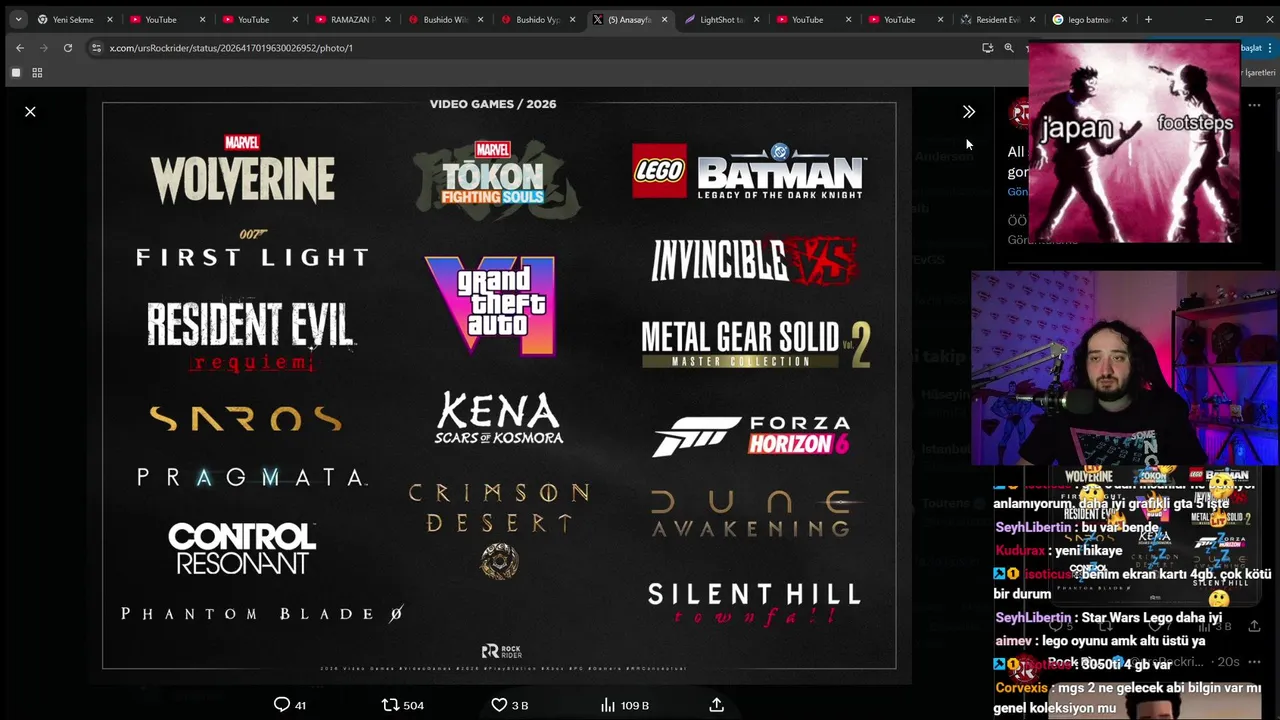This screenshot has width=1280, height=720.
Task: Close the Resident Evil tab
Action: tap(1033, 19)
